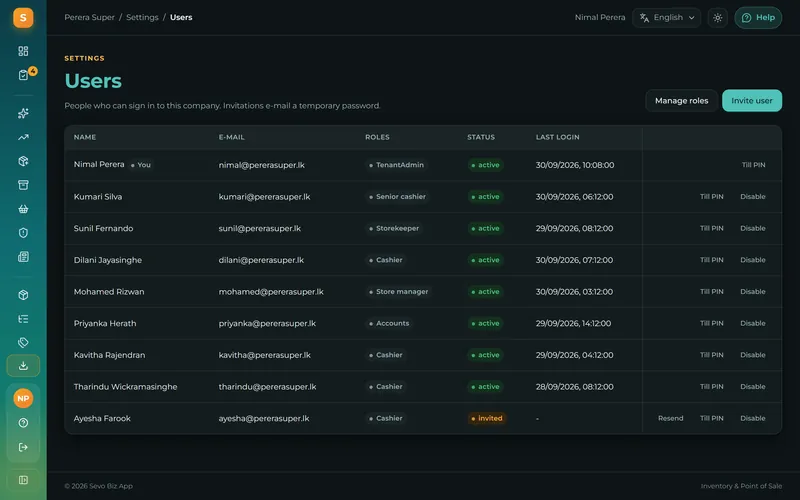Screen dimensions: 800x500
Task: Open the dashboard grid icon in the sidebar
Action: tap(23, 51)
